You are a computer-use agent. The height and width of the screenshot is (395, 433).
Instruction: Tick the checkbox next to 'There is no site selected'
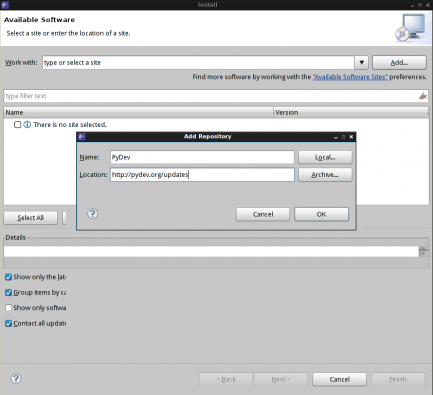tap(18, 125)
